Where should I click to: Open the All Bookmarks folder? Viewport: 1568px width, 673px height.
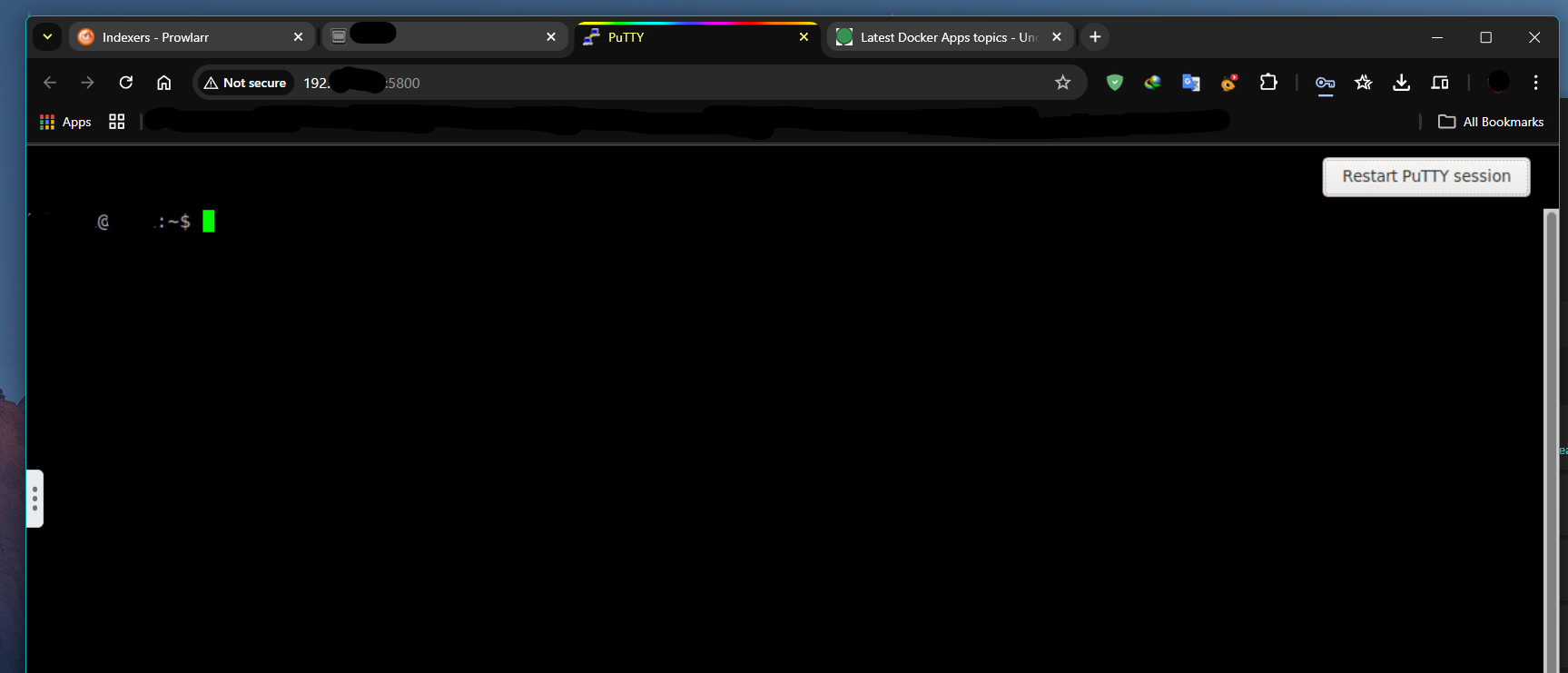1491,122
